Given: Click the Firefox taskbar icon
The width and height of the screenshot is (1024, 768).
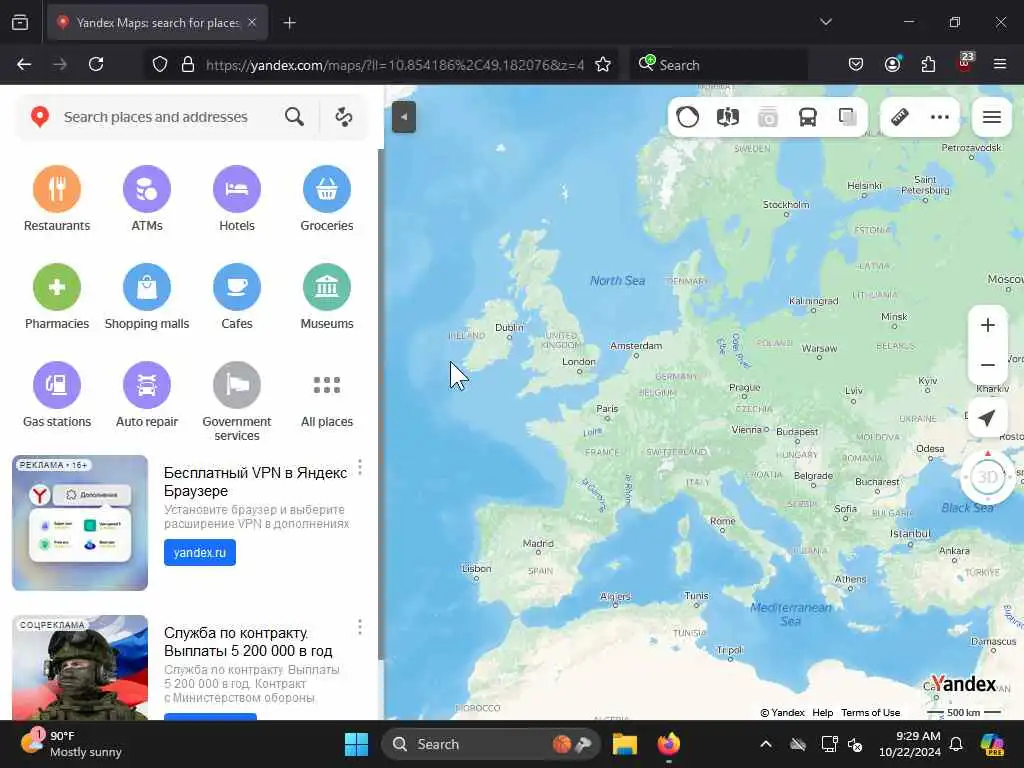Looking at the screenshot, I should click(x=669, y=744).
